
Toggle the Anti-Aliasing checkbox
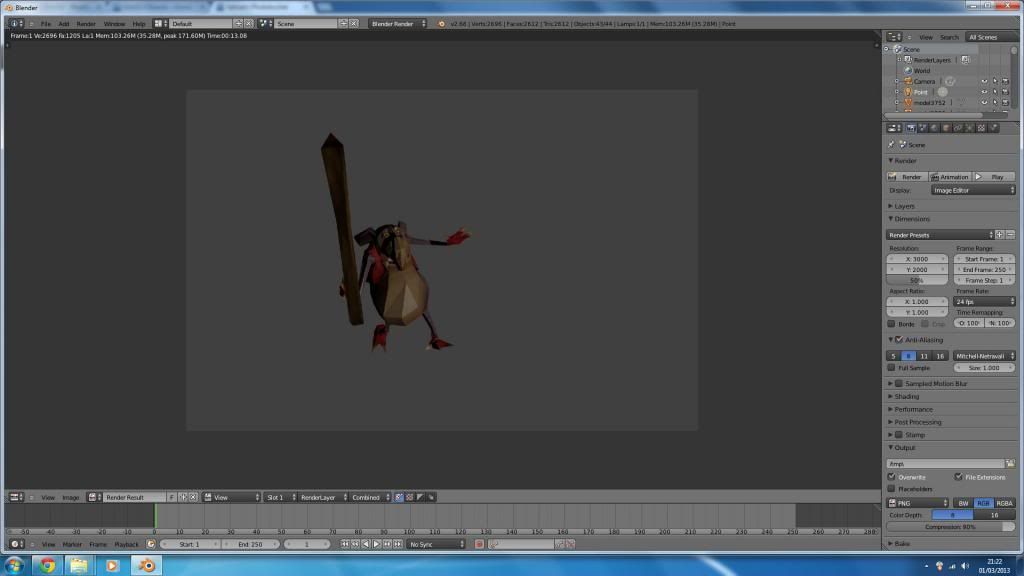click(899, 340)
